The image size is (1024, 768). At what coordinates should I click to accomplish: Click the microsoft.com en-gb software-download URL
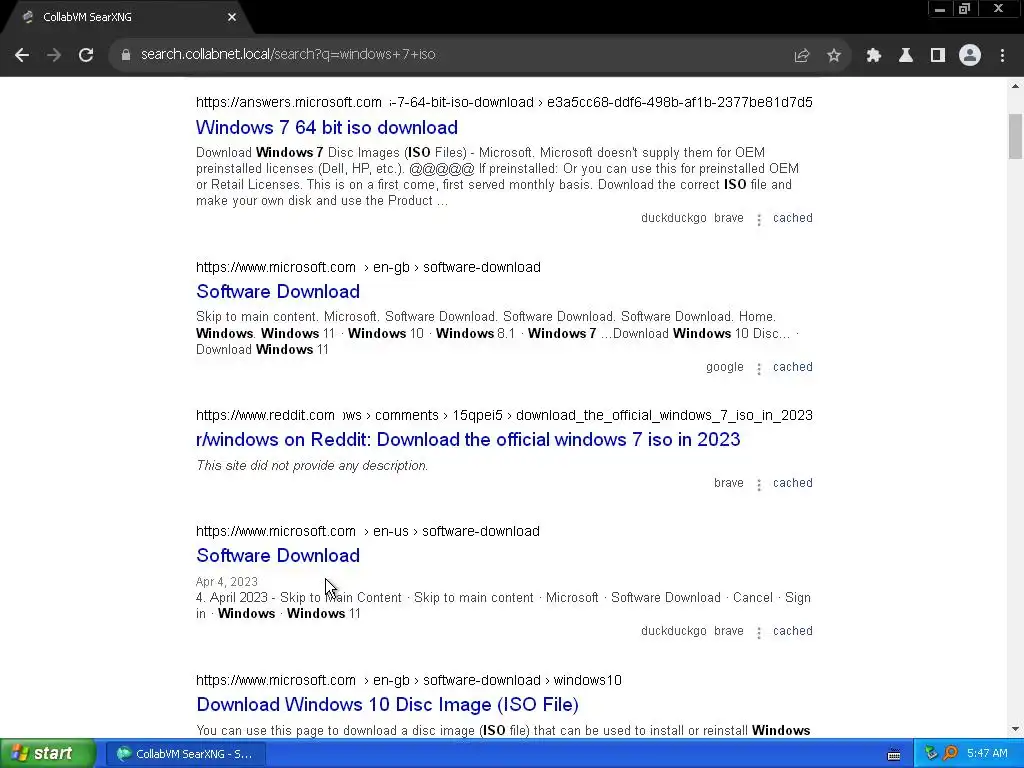pos(368,268)
